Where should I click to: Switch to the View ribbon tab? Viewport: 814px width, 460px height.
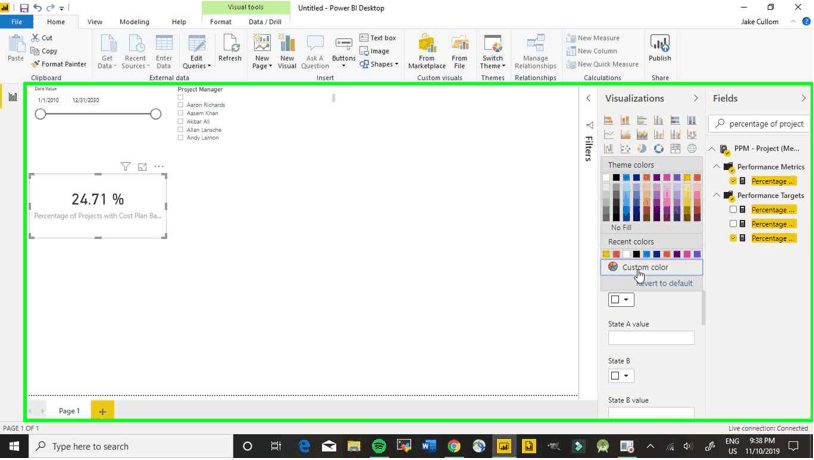[94, 22]
